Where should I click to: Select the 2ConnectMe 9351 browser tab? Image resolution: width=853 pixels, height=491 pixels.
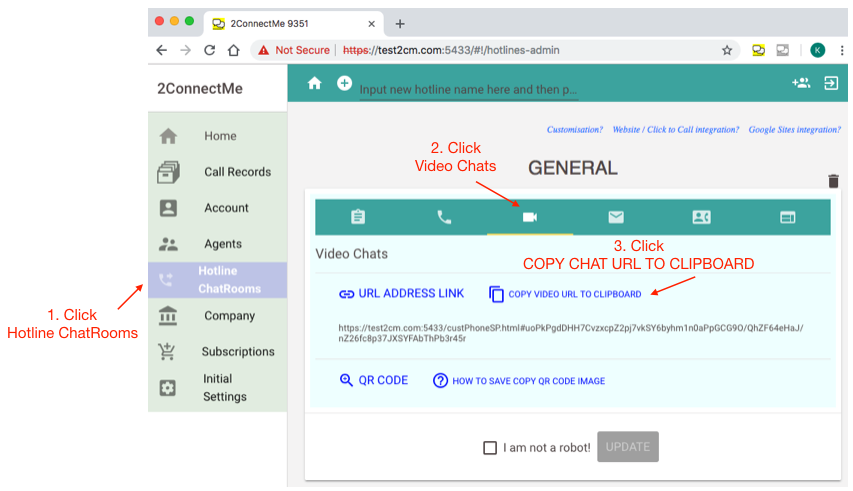[294, 24]
